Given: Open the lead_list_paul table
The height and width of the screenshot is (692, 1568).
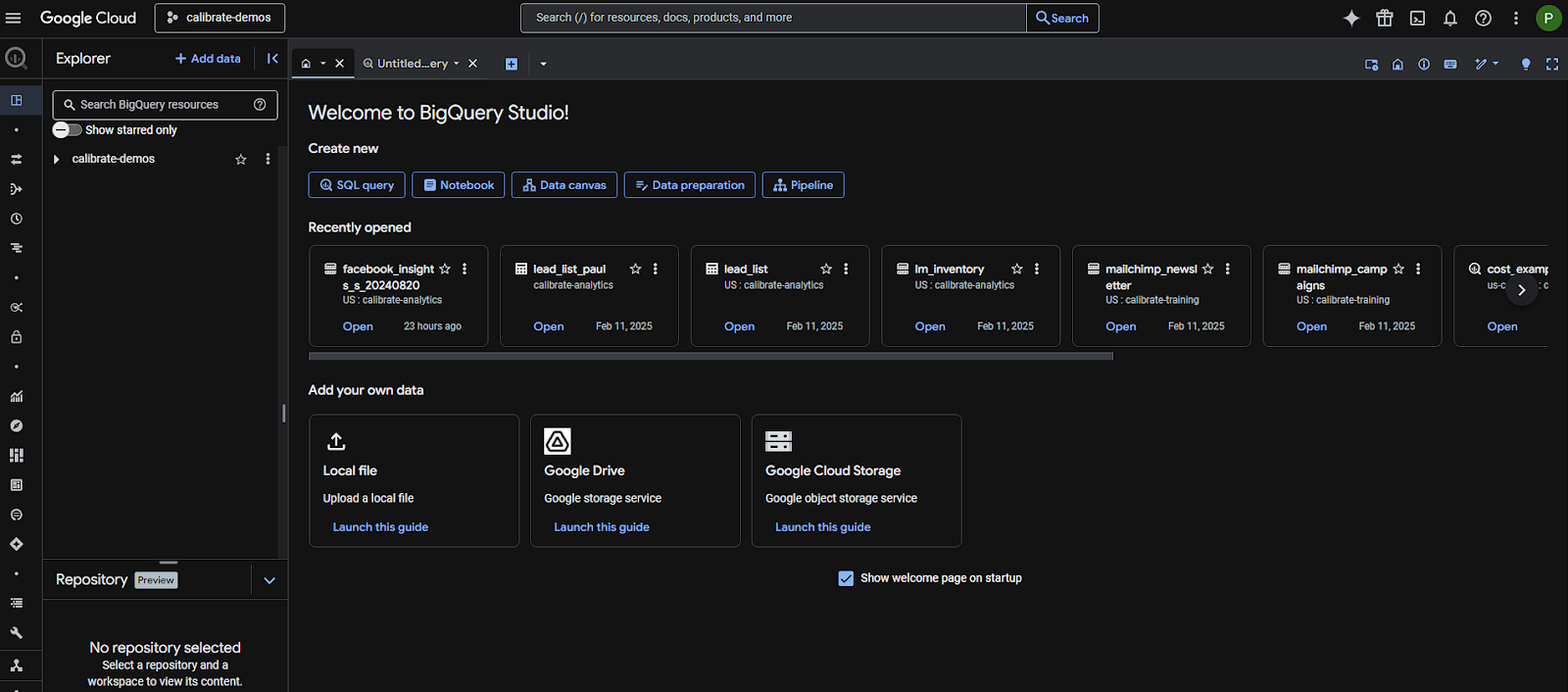Looking at the screenshot, I should pos(549,326).
